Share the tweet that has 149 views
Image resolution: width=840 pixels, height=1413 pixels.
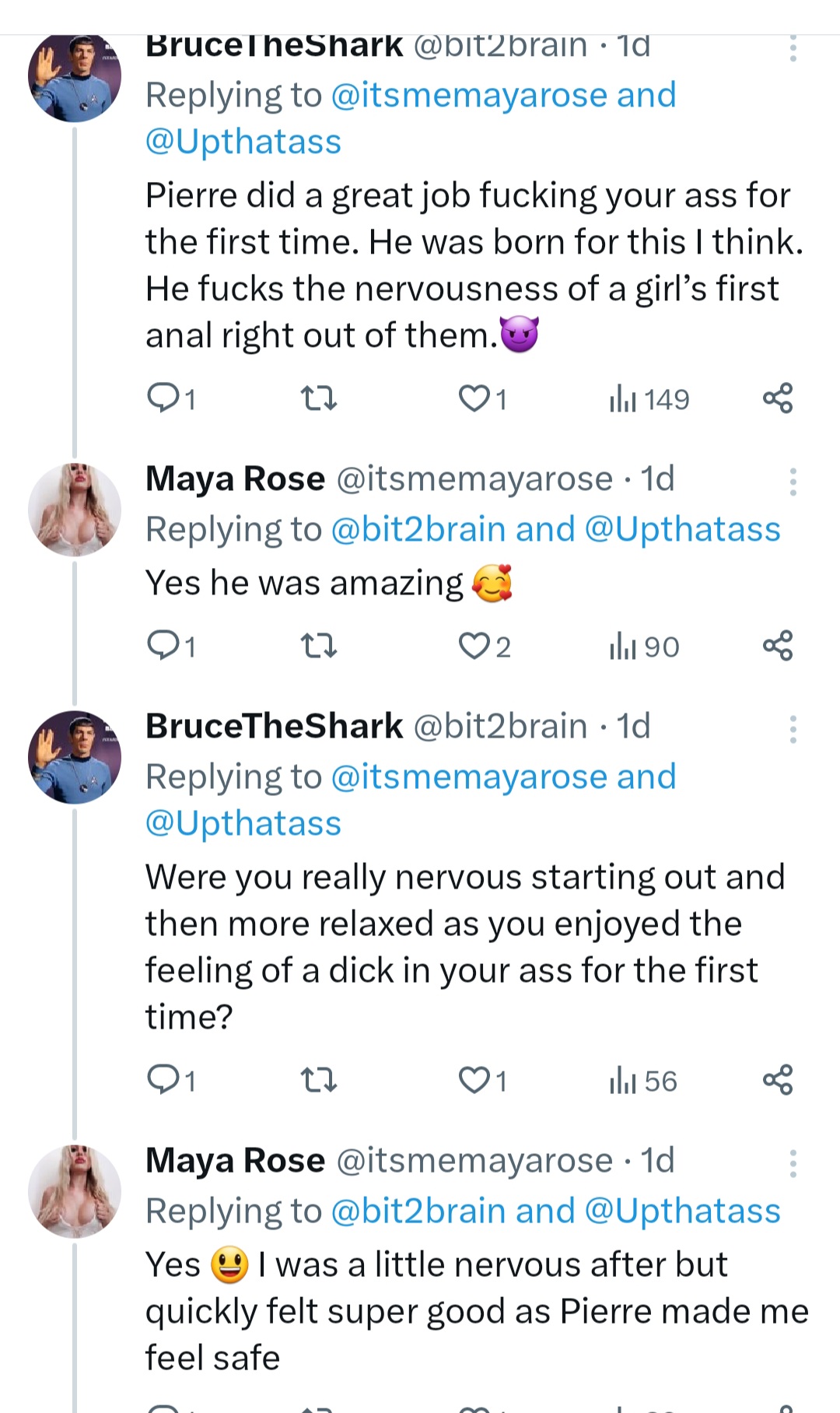point(777,398)
